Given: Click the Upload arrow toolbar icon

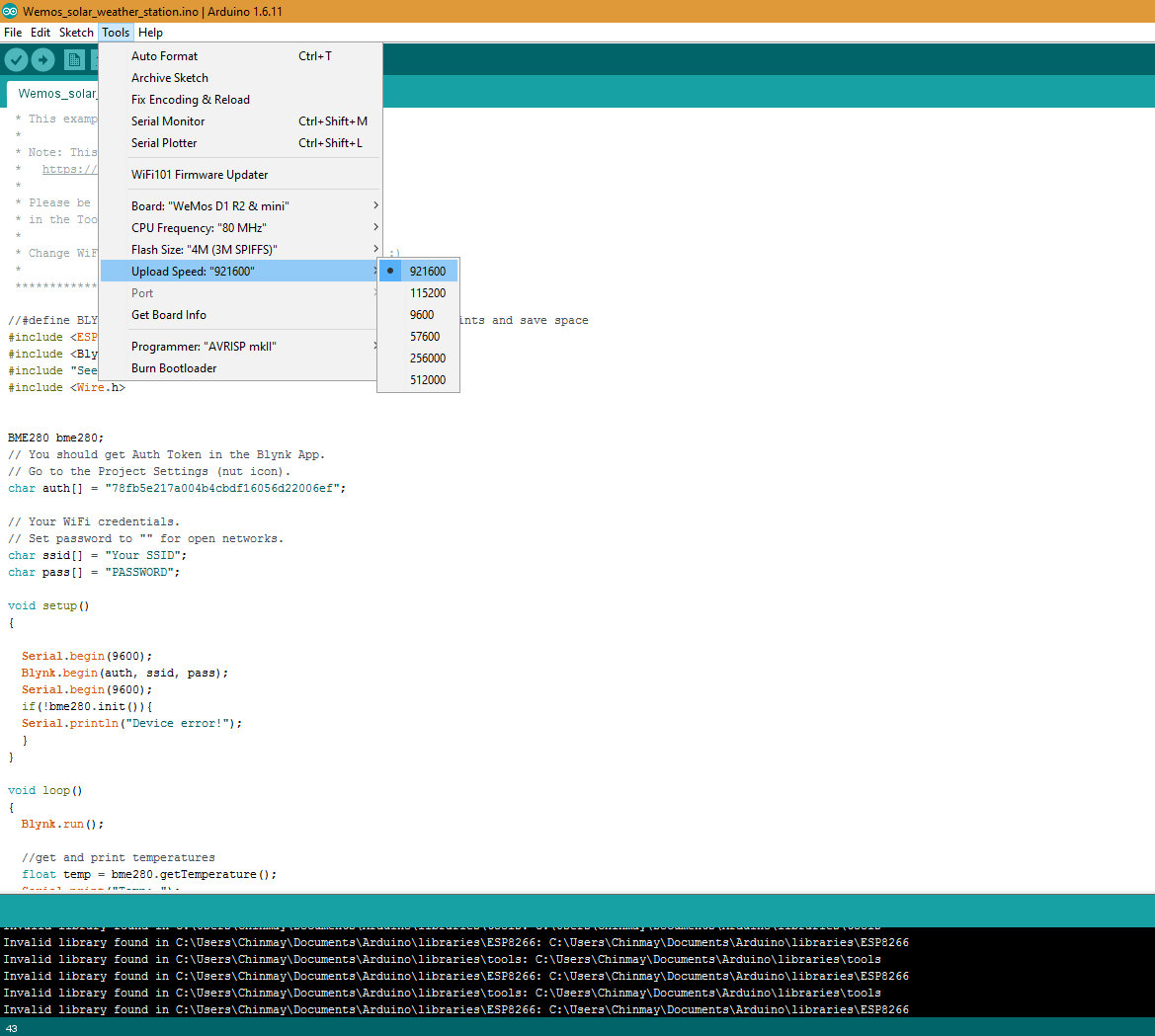Looking at the screenshot, I should pyautogui.click(x=42, y=59).
